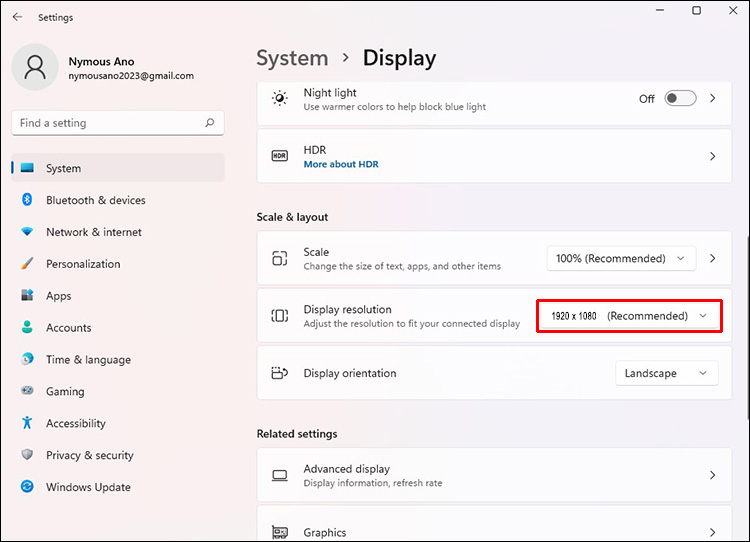Open the Display orientation Landscape dropdown

[x=666, y=373]
